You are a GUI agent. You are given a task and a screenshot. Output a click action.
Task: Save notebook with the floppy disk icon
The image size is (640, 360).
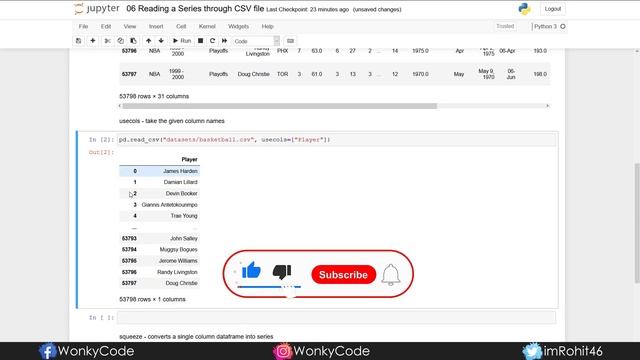point(78,41)
